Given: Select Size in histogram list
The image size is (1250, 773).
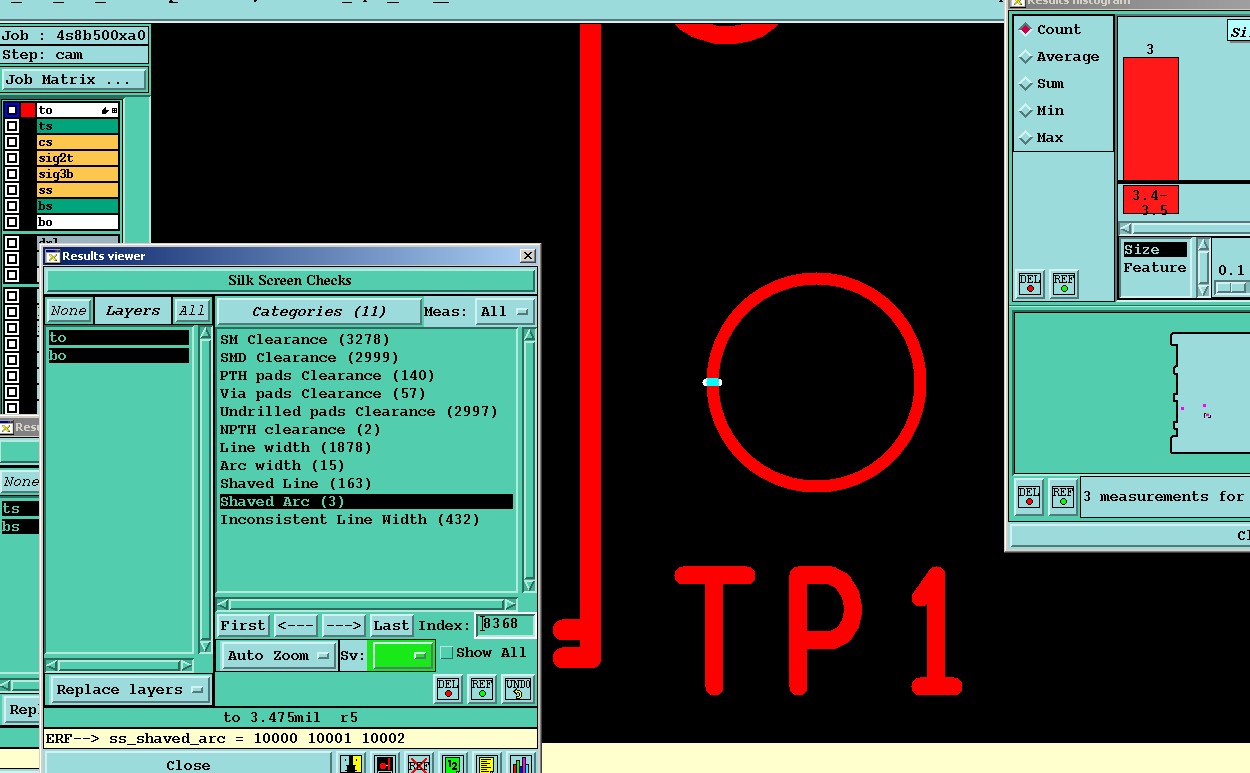Looking at the screenshot, I should click(x=1155, y=250).
